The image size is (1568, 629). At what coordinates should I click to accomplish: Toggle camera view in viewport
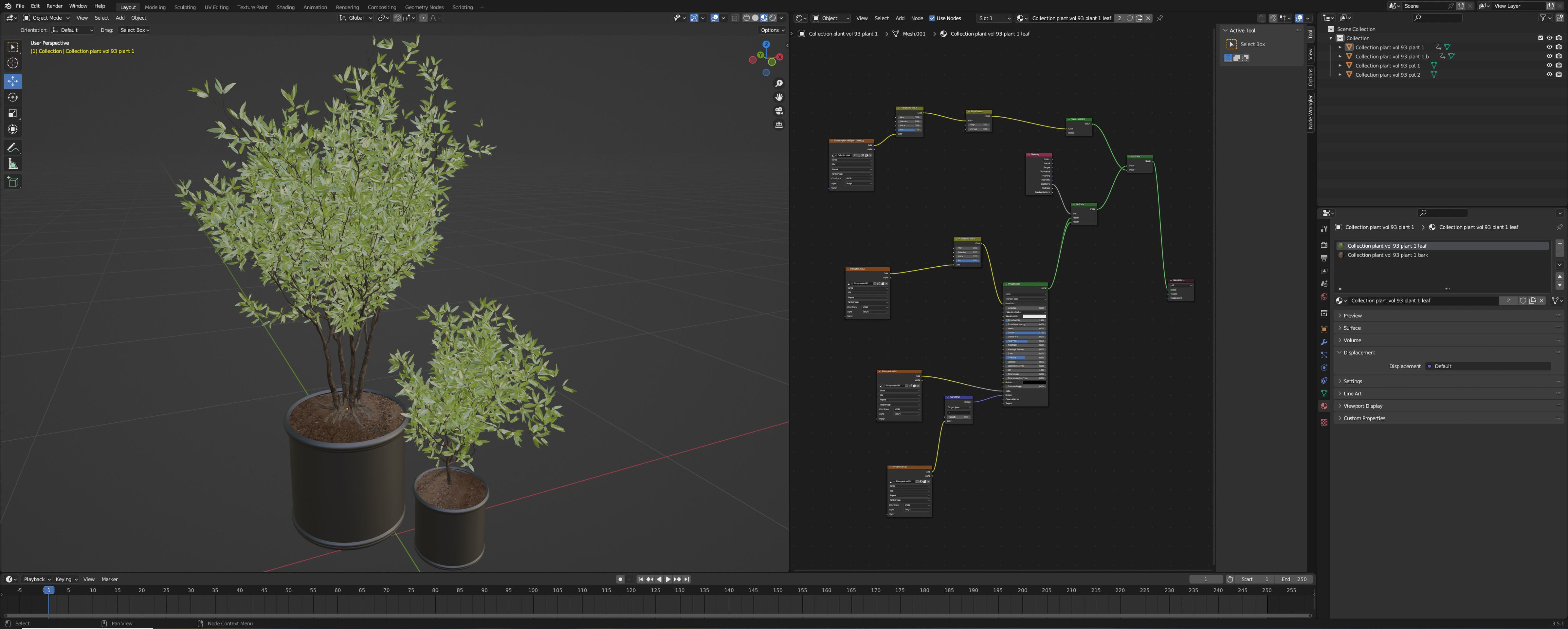click(778, 111)
